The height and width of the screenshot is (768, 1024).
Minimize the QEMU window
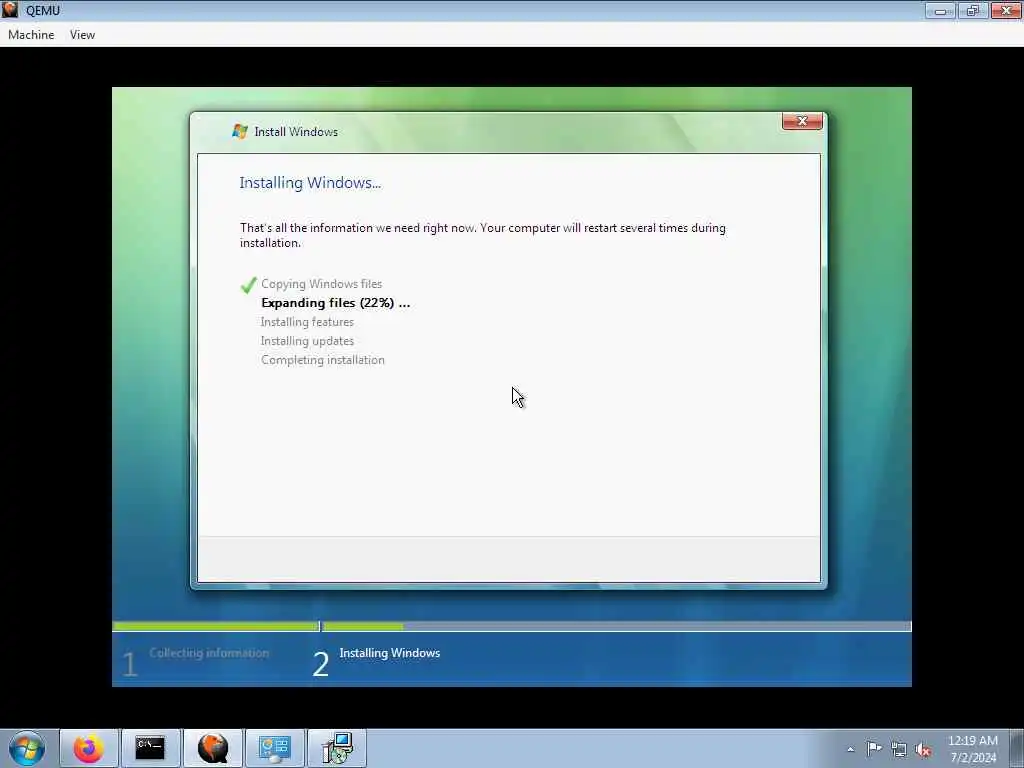point(940,10)
